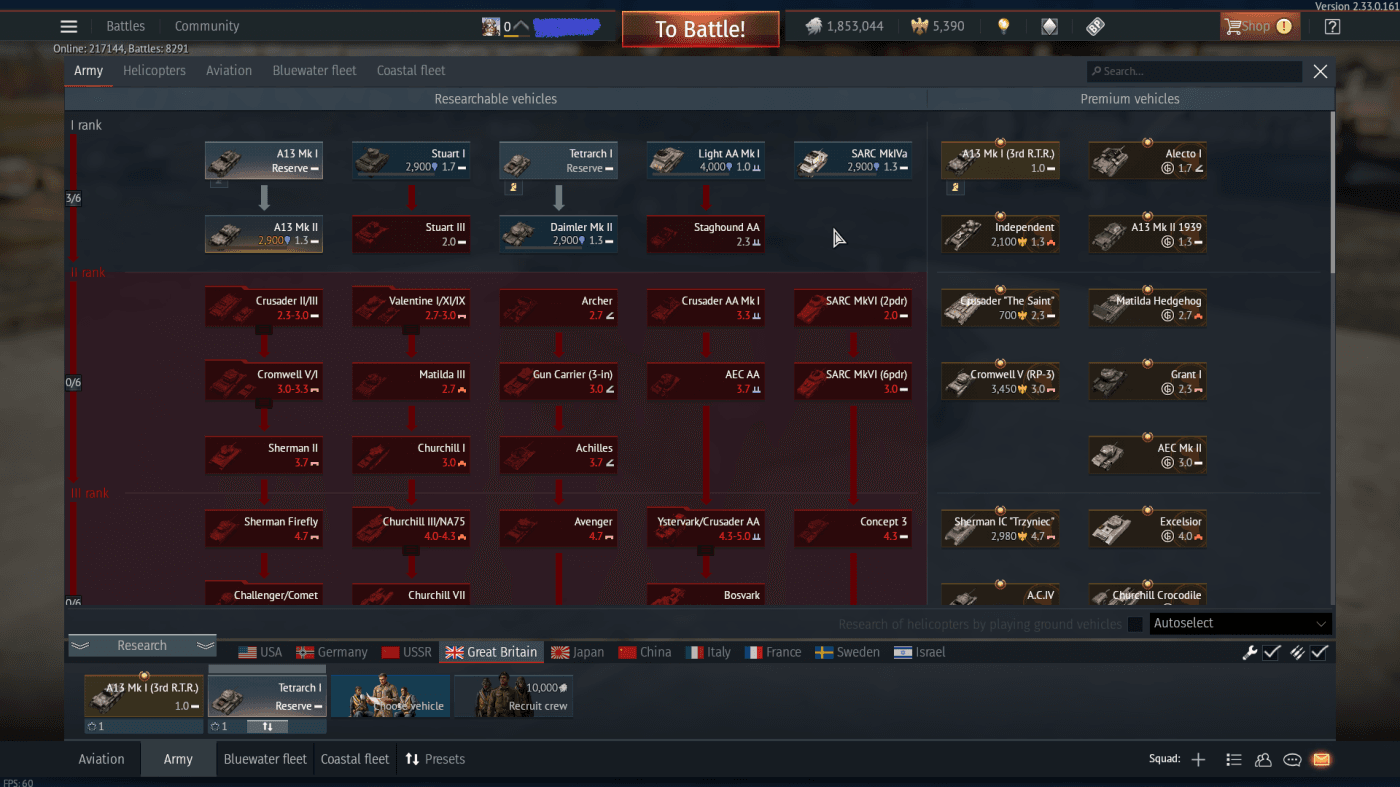Open the contacts people icon
The height and width of the screenshot is (787, 1400).
[1263, 760]
